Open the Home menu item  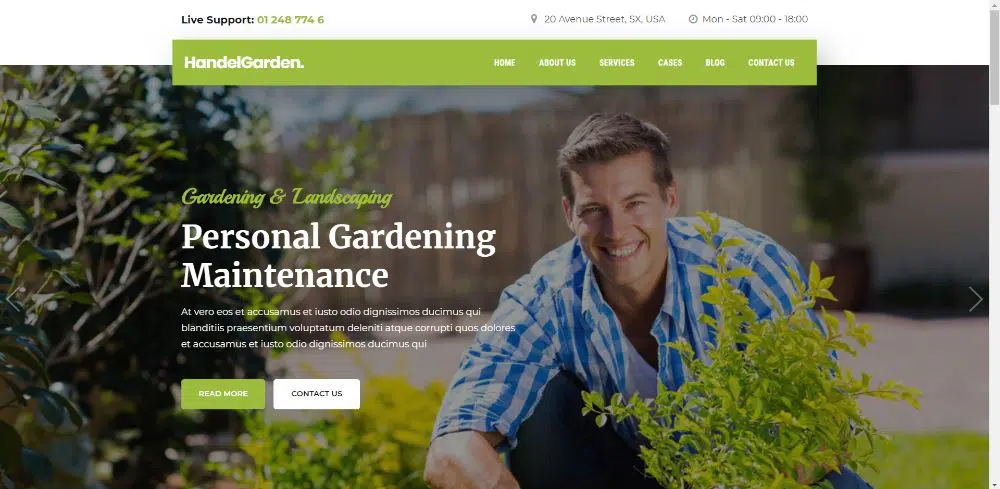coord(504,62)
